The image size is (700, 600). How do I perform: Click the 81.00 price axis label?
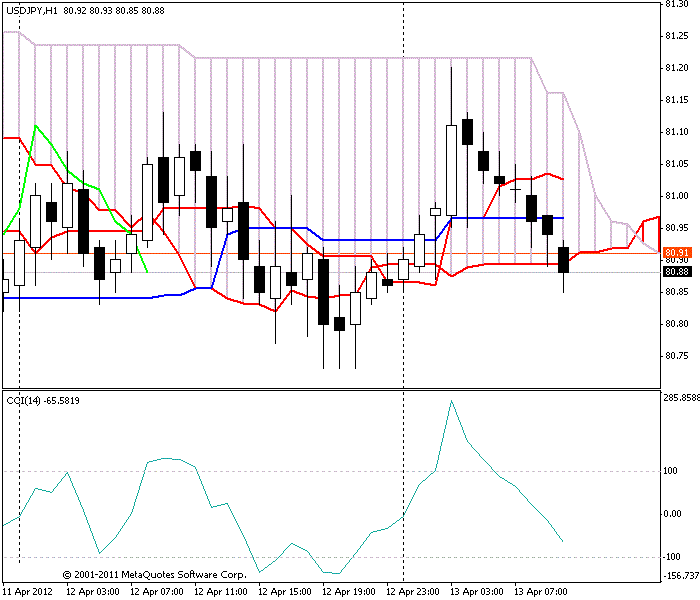point(677,196)
